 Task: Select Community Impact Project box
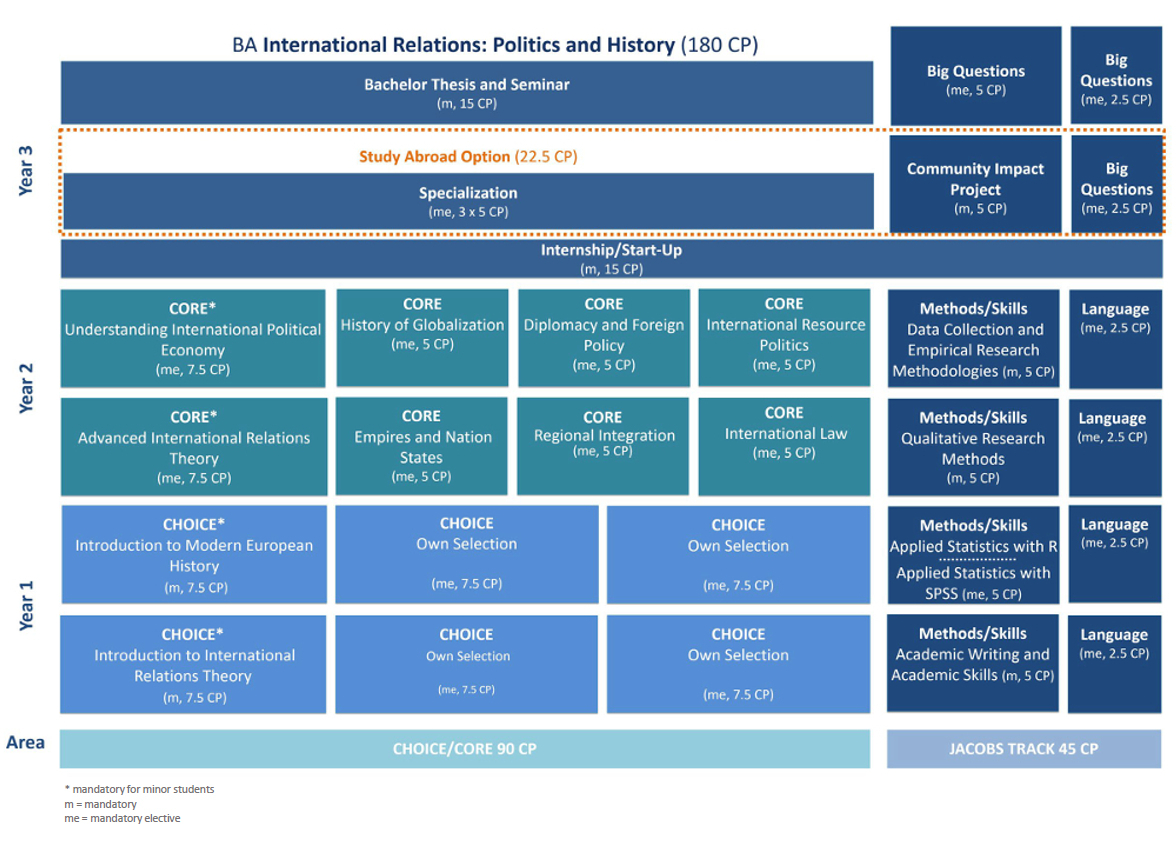(975, 188)
